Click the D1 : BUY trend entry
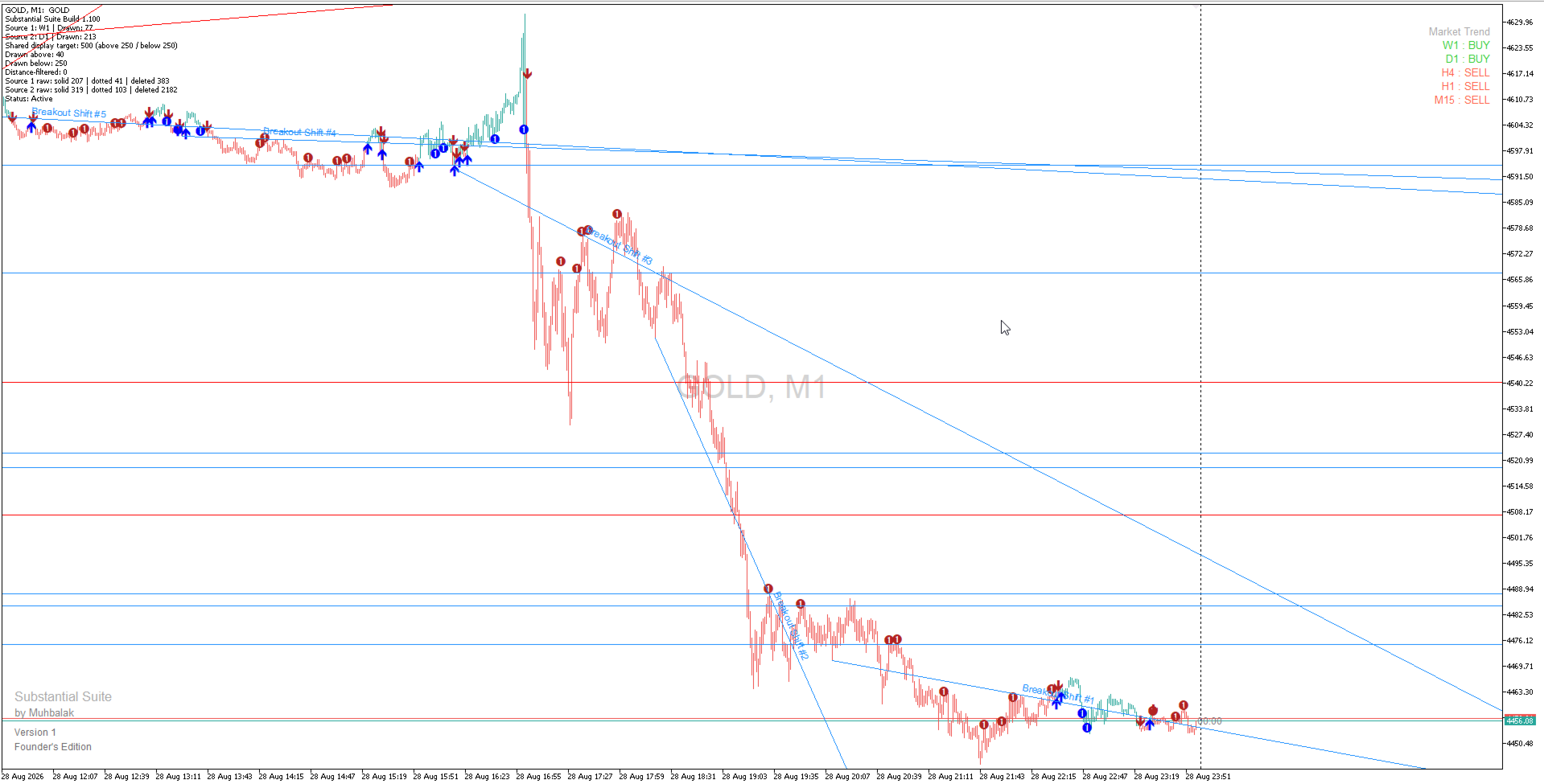This screenshot has height=784, width=1544. 1468,59
